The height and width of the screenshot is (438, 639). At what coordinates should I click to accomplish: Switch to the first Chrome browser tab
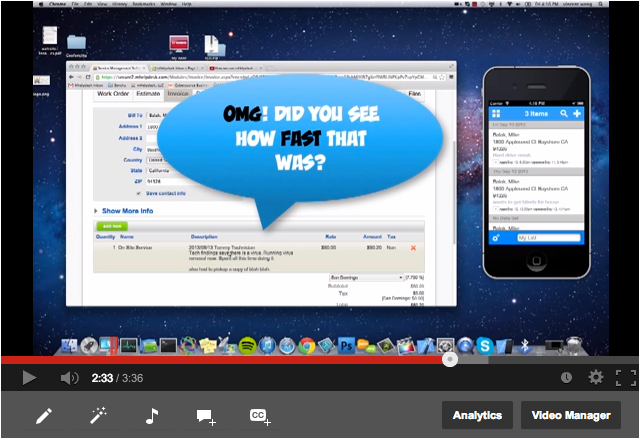tap(119, 68)
